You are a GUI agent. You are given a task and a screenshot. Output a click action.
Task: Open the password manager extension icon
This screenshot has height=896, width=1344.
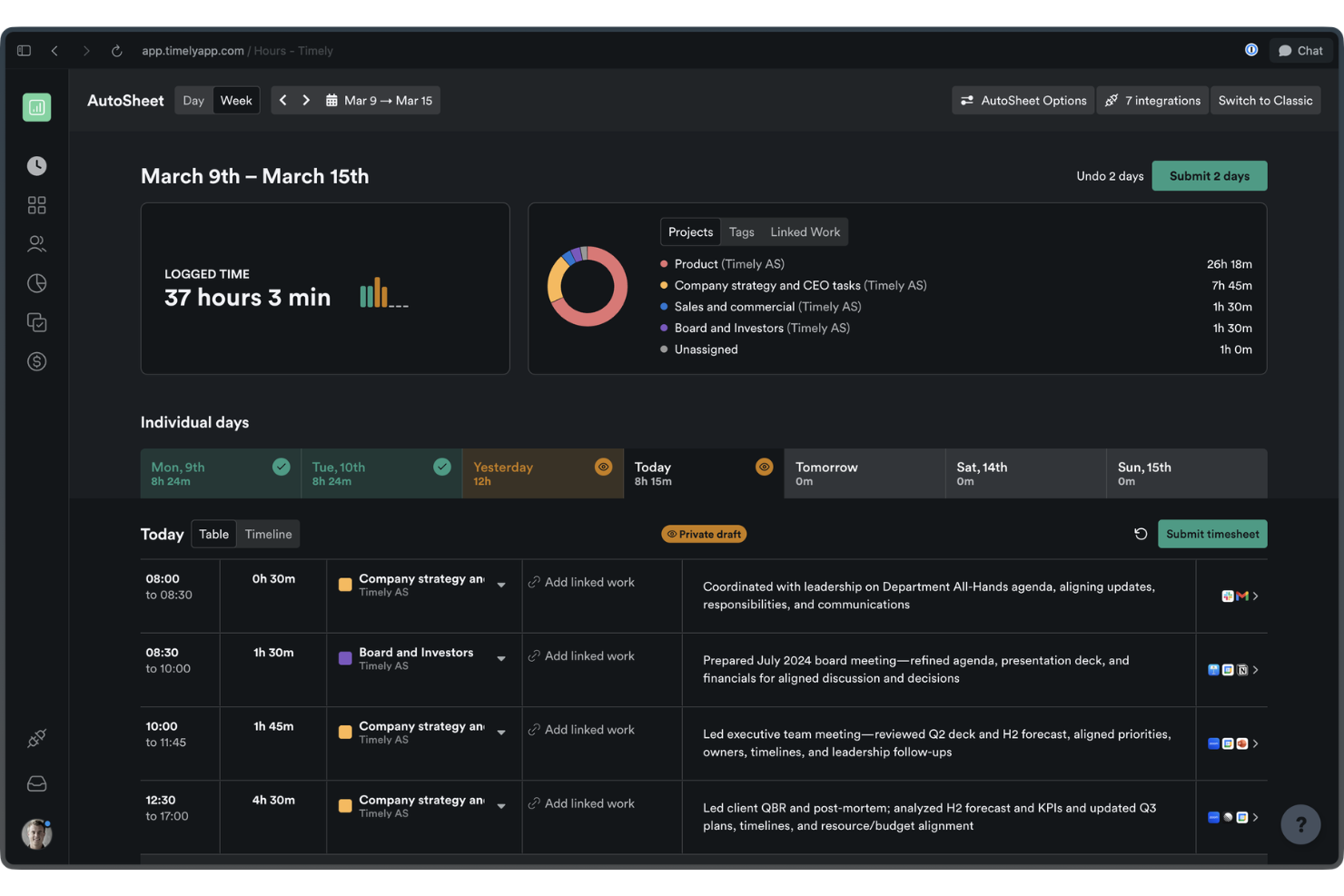click(1251, 50)
